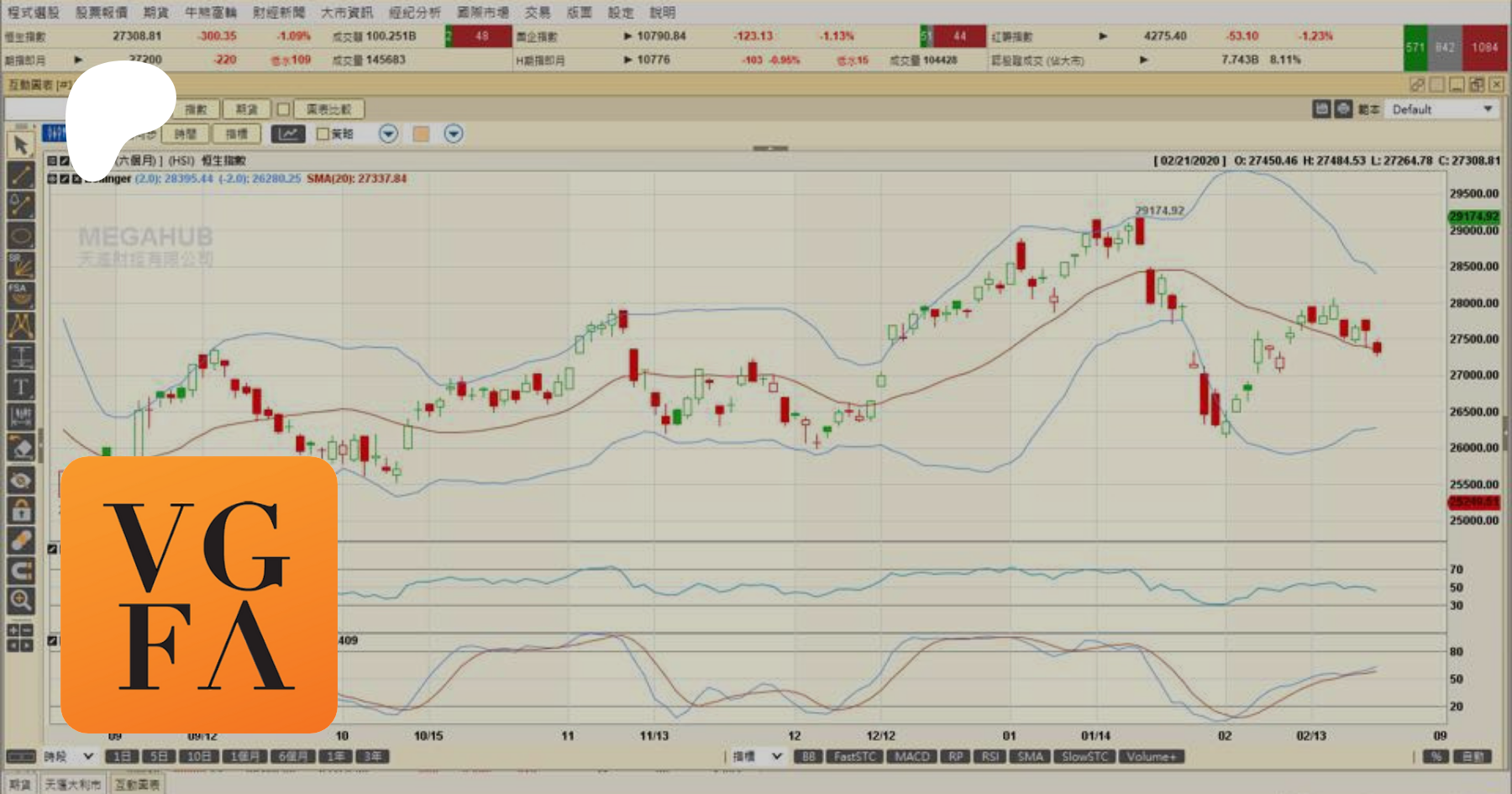1512x794 pixels.
Task: Select the arrow pointer tool
Action: (21, 145)
